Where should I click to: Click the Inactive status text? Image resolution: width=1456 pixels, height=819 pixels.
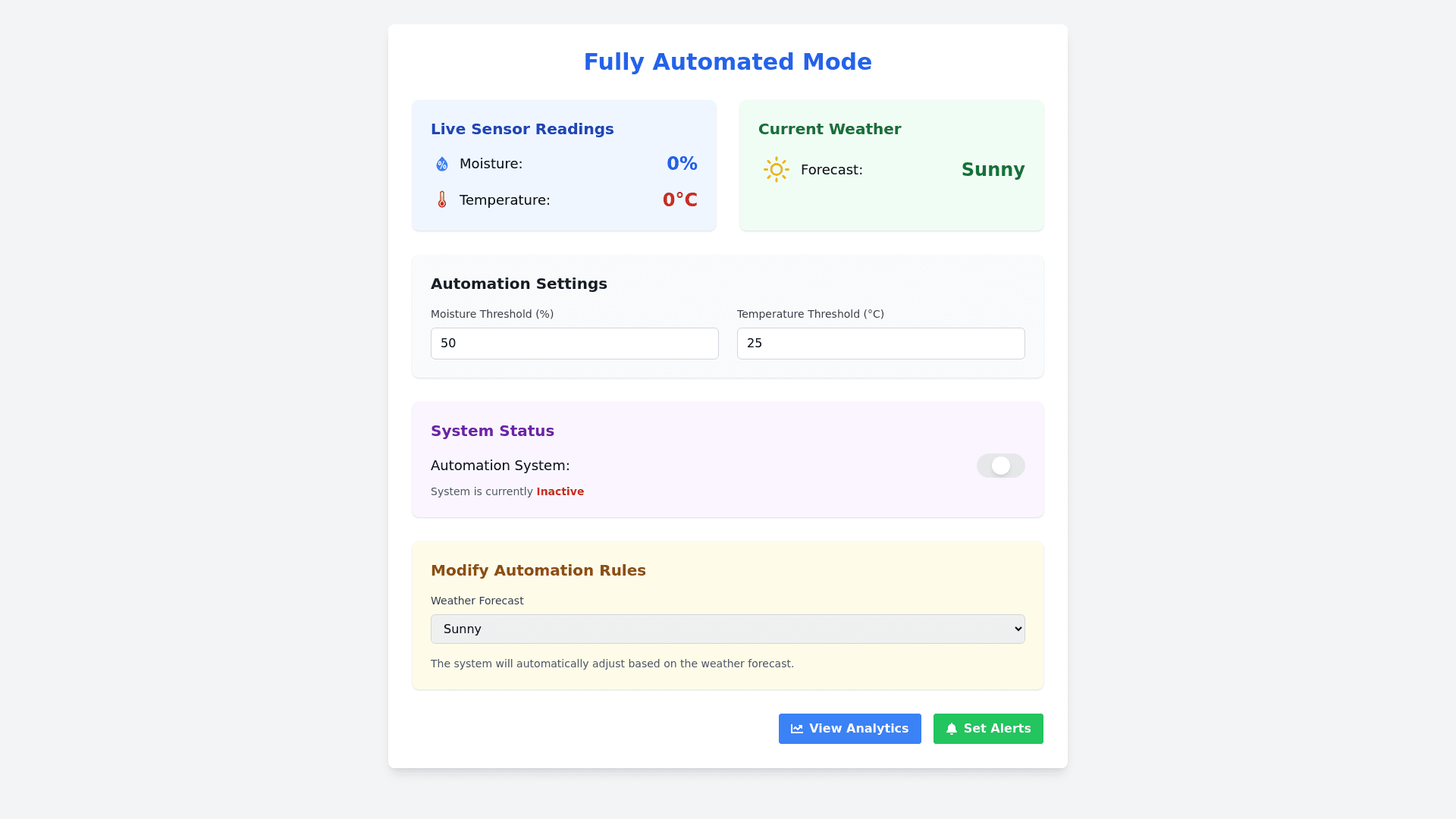click(x=560, y=491)
